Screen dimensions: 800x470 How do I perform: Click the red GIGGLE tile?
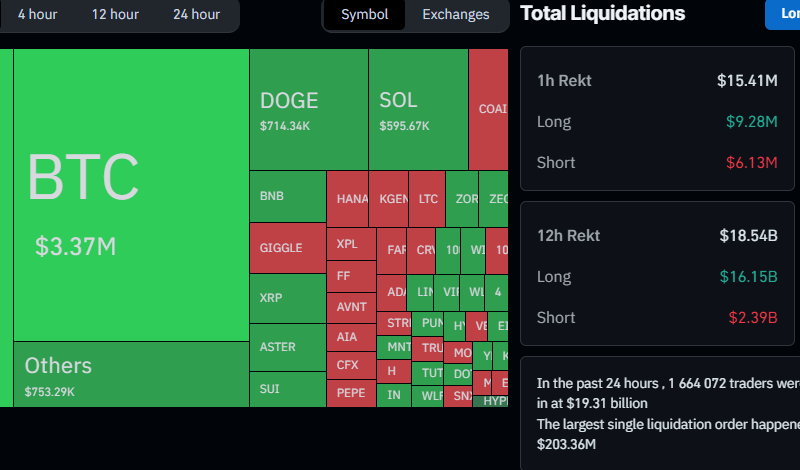(x=287, y=248)
